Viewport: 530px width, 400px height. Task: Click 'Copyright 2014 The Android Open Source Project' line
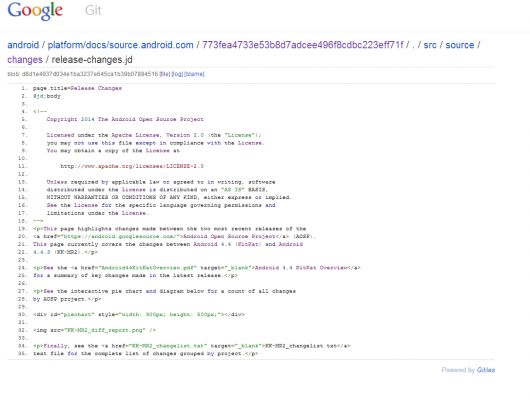125,119
